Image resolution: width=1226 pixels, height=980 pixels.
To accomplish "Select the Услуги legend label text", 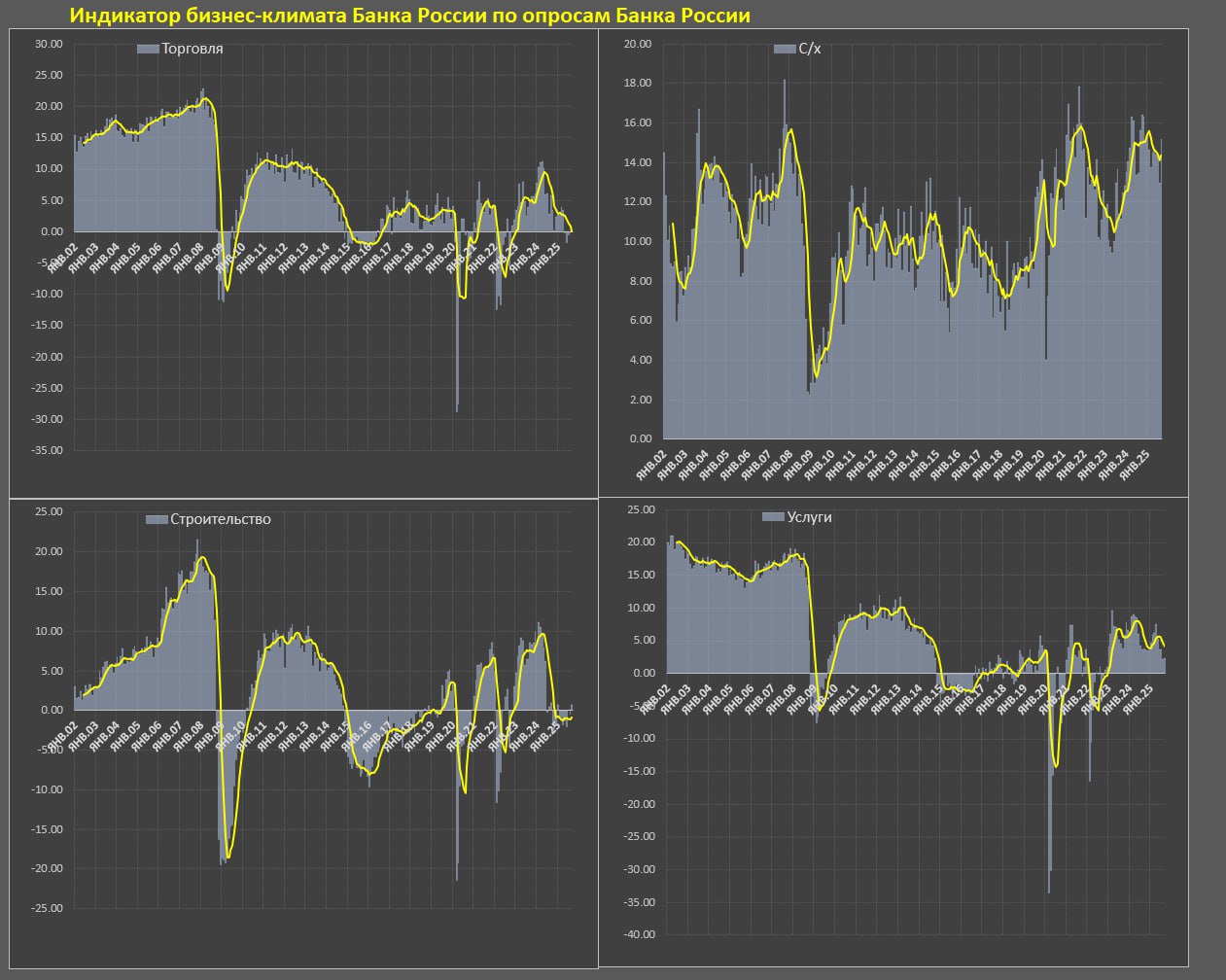I will point(809,517).
